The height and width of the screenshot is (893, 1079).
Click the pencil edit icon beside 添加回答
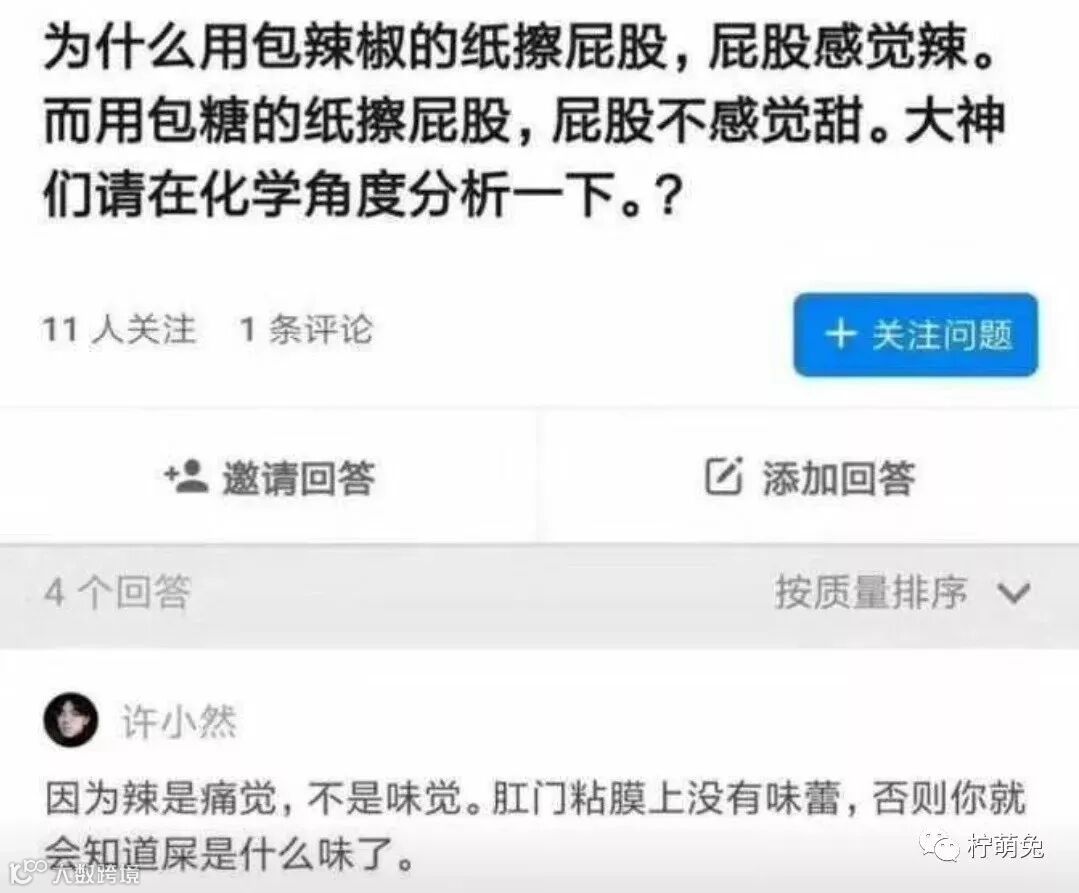724,475
